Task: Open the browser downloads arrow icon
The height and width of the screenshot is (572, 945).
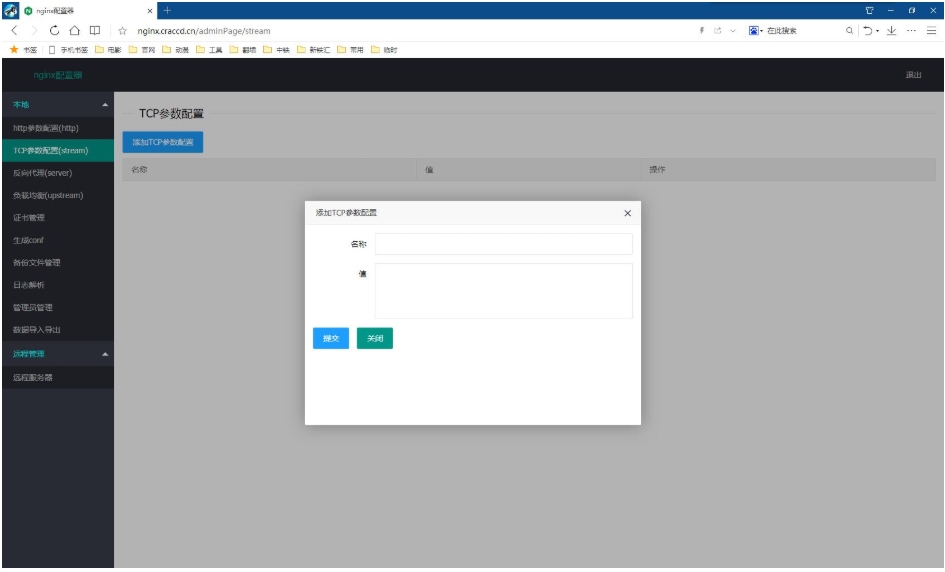Action: click(890, 31)
